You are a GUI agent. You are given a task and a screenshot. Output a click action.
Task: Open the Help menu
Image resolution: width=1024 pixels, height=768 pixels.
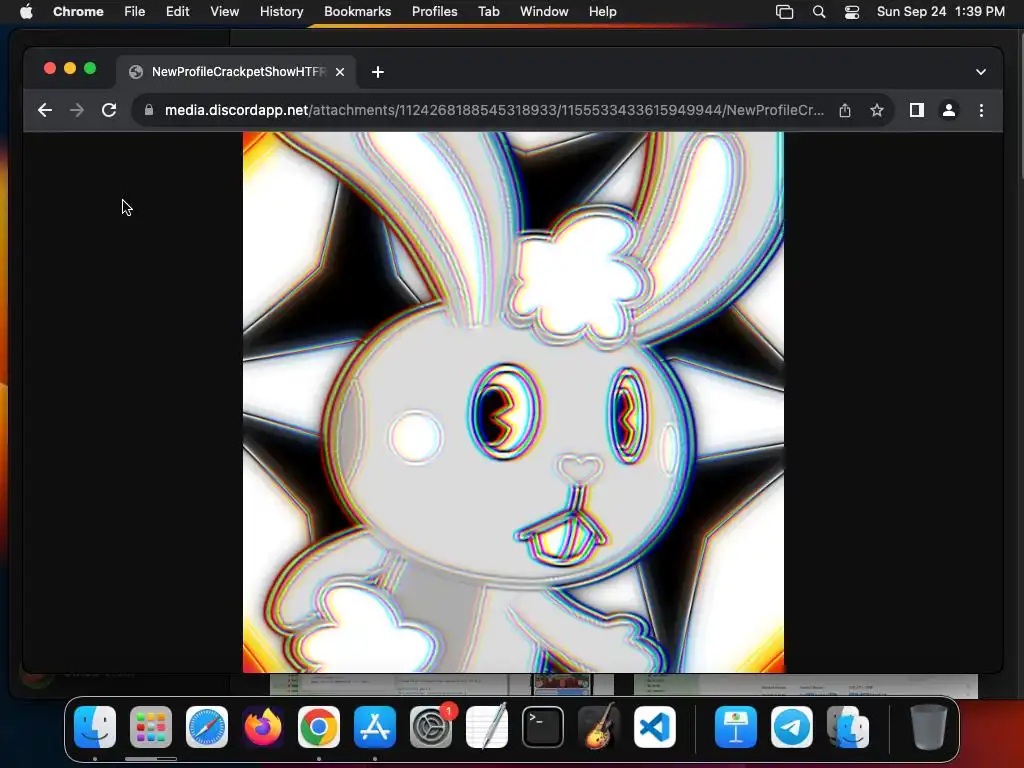(602, 12)
